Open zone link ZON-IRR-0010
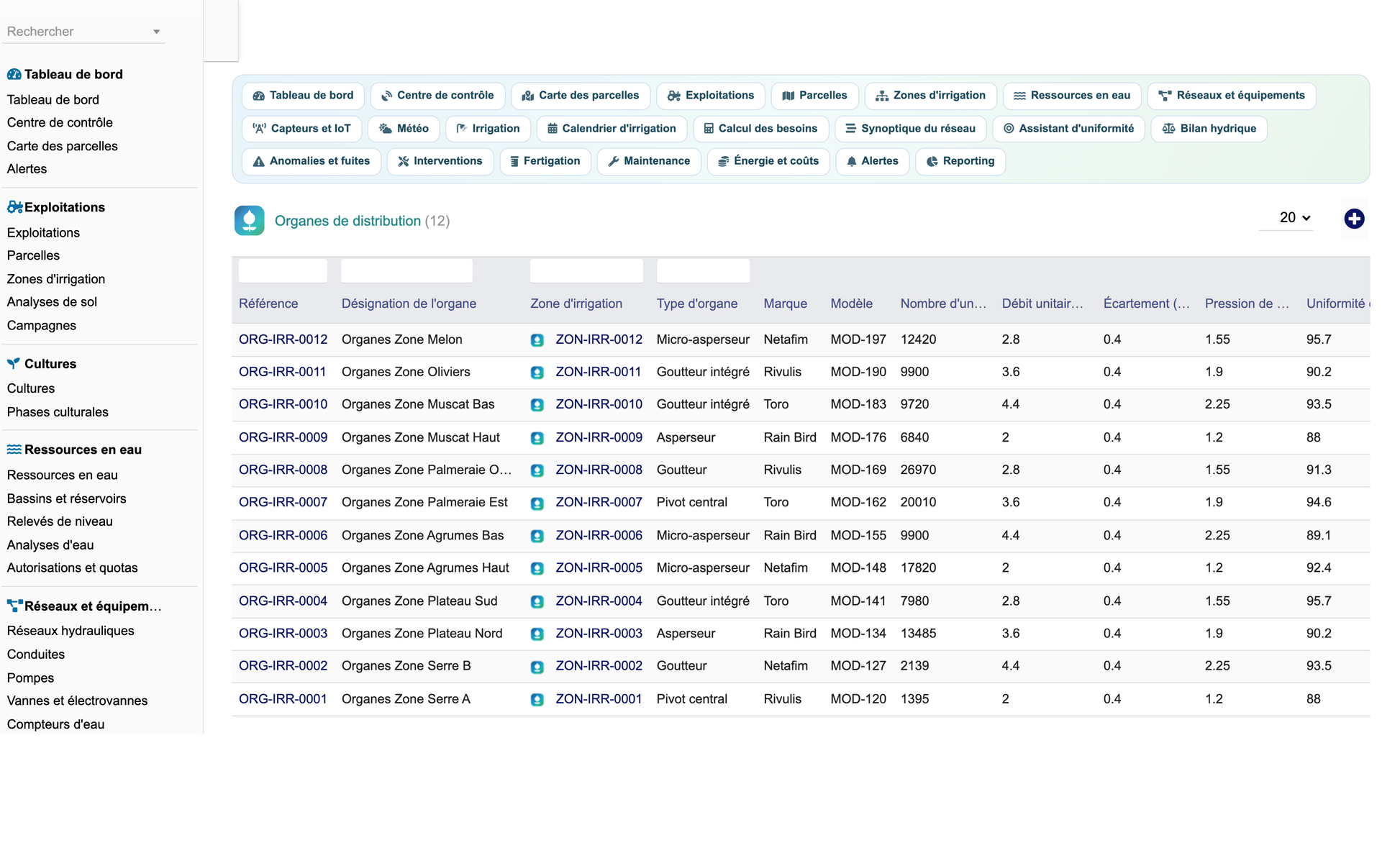The width and height of the screenshot is (1400, 866). tap(599, 404)
